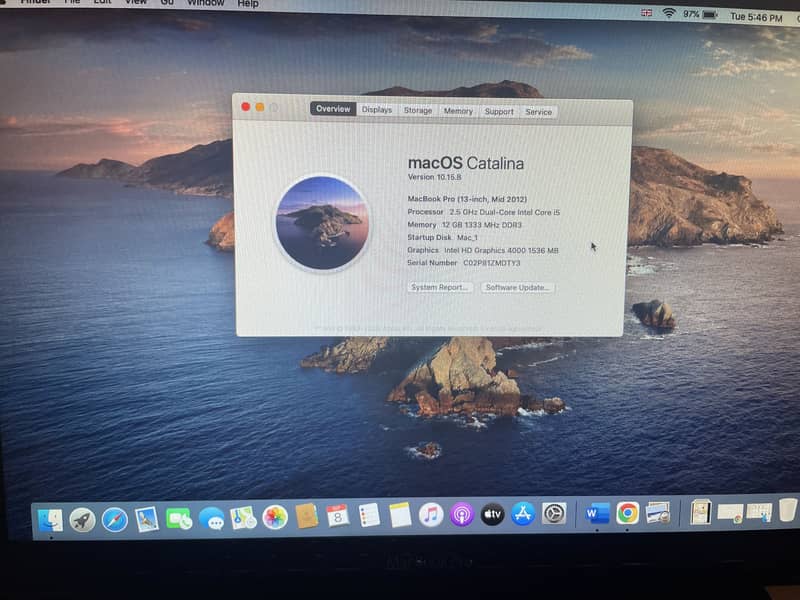Open Calendar icon in Dock
The width and height of the screenshot is (800, 600).
click(338, 516)
